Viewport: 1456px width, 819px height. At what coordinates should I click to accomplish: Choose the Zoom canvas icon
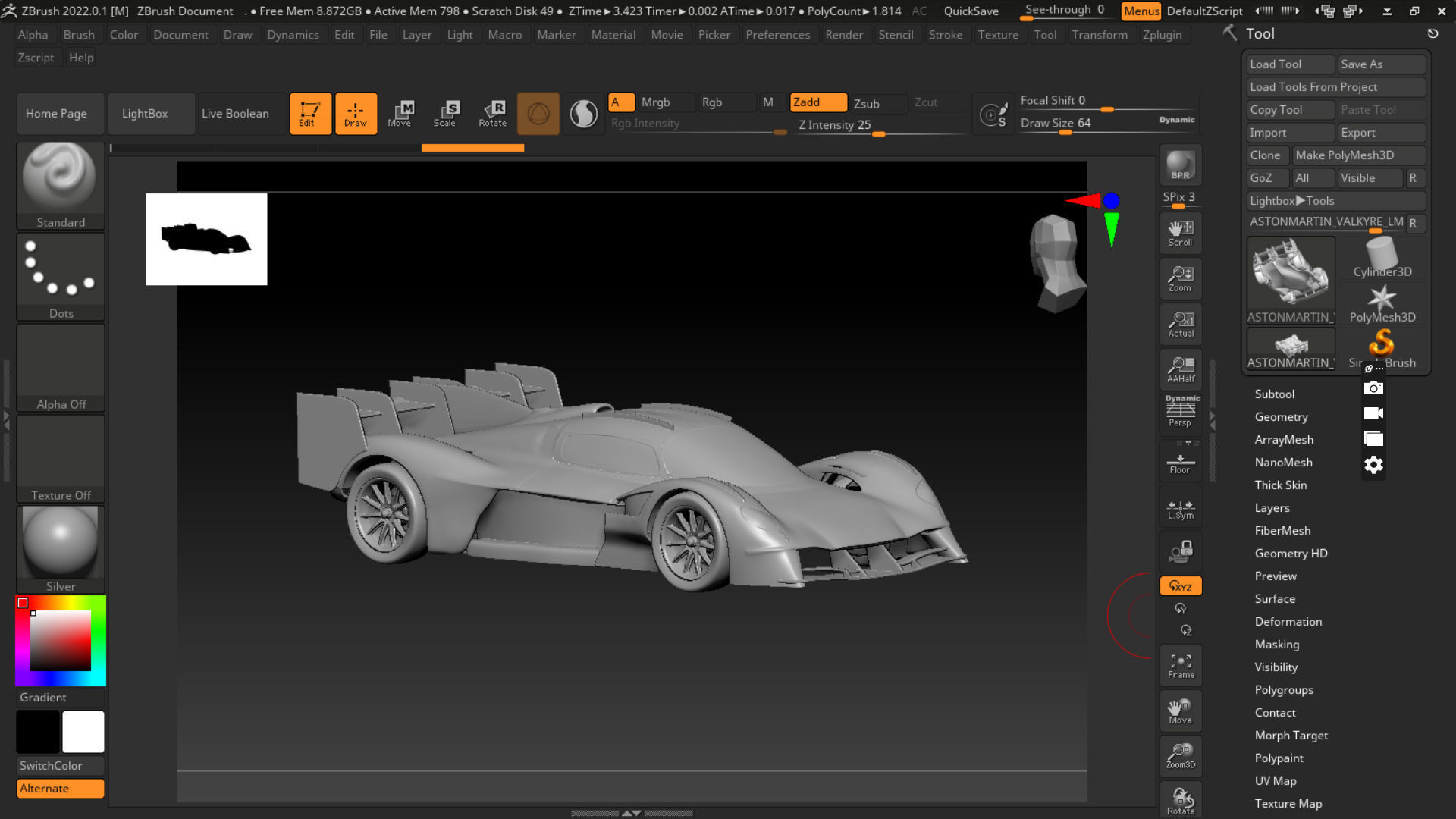(1181, 278)
